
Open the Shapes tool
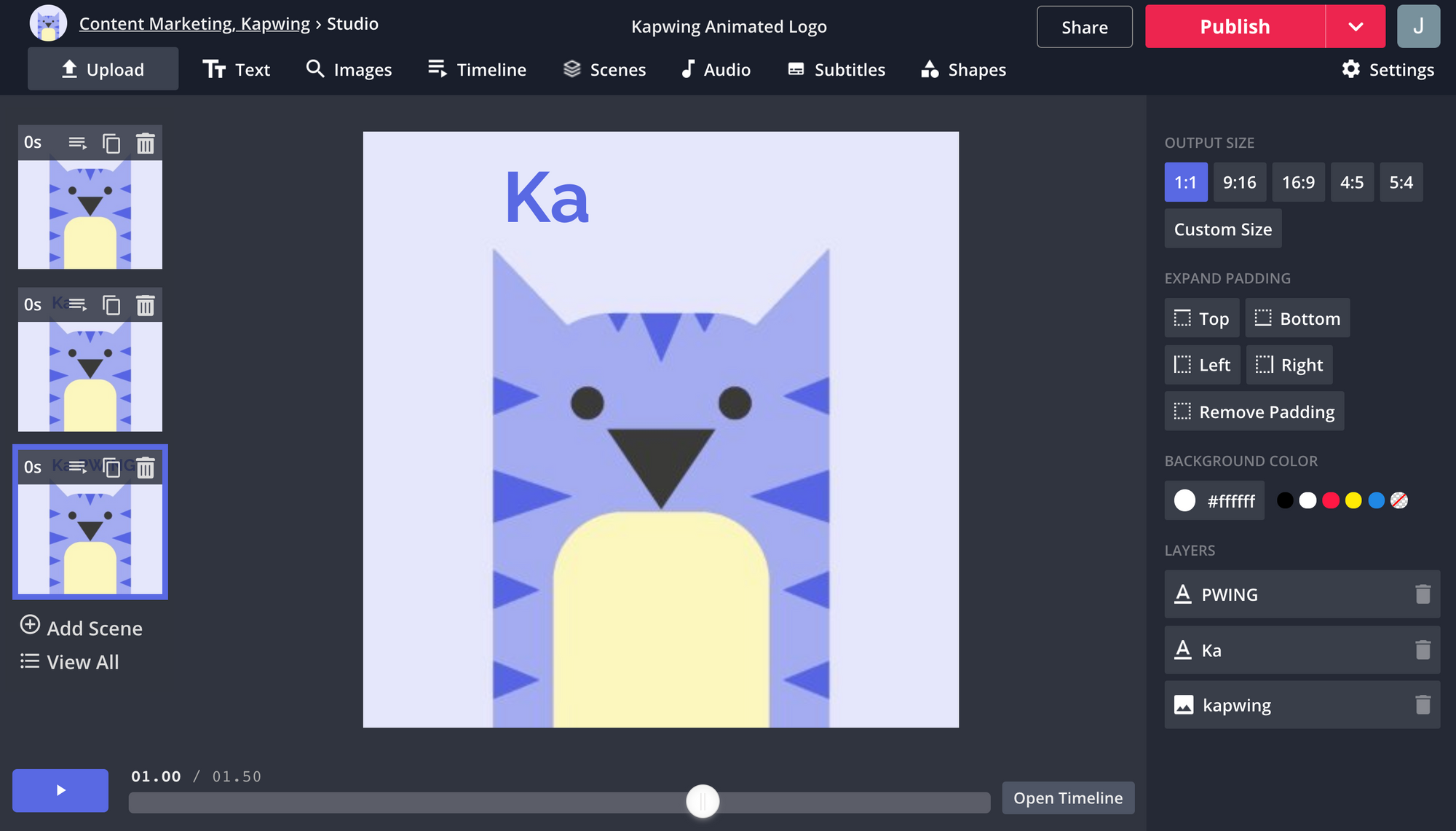963,70
